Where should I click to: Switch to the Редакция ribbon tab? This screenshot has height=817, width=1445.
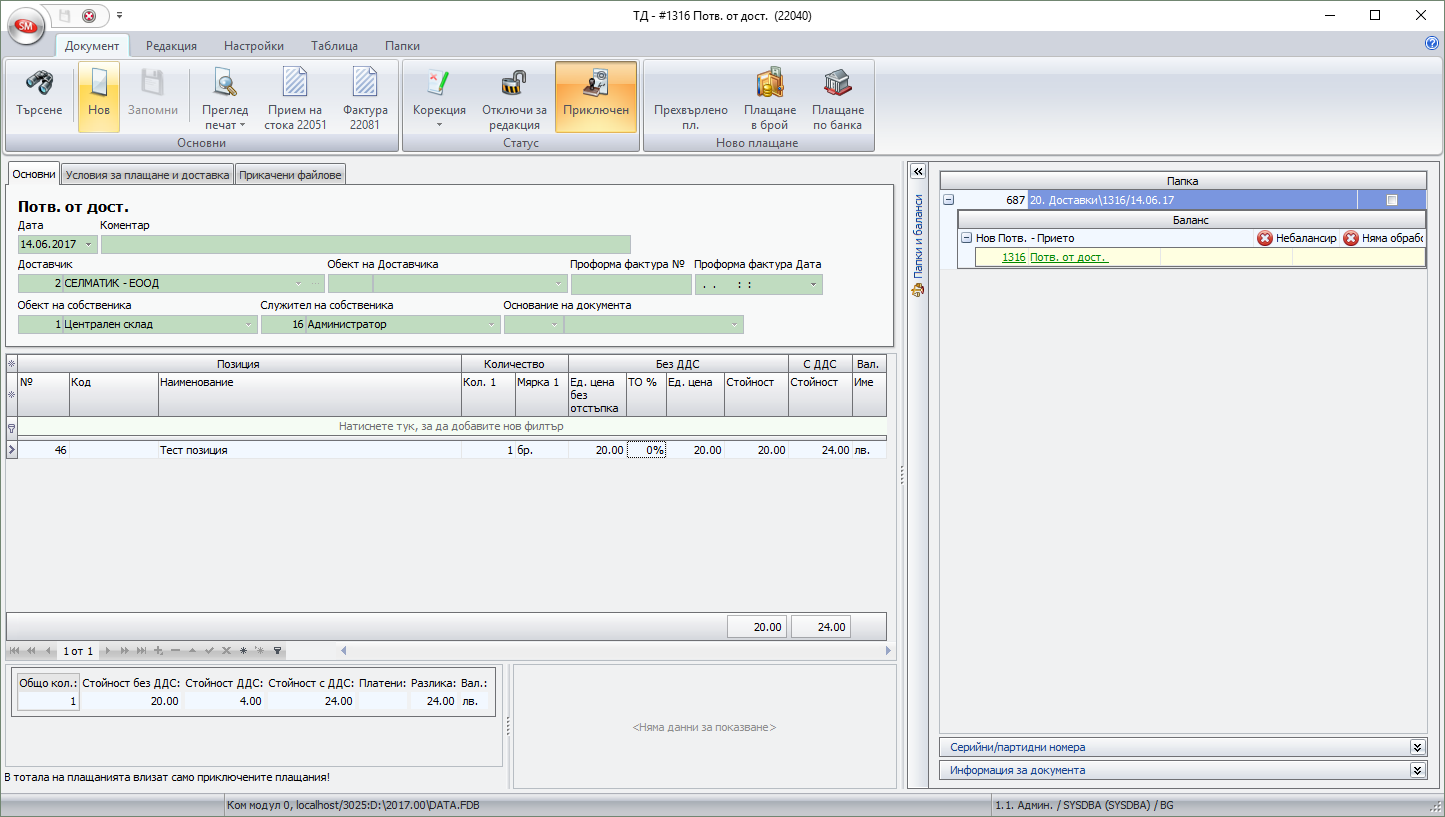click(171, 45)
